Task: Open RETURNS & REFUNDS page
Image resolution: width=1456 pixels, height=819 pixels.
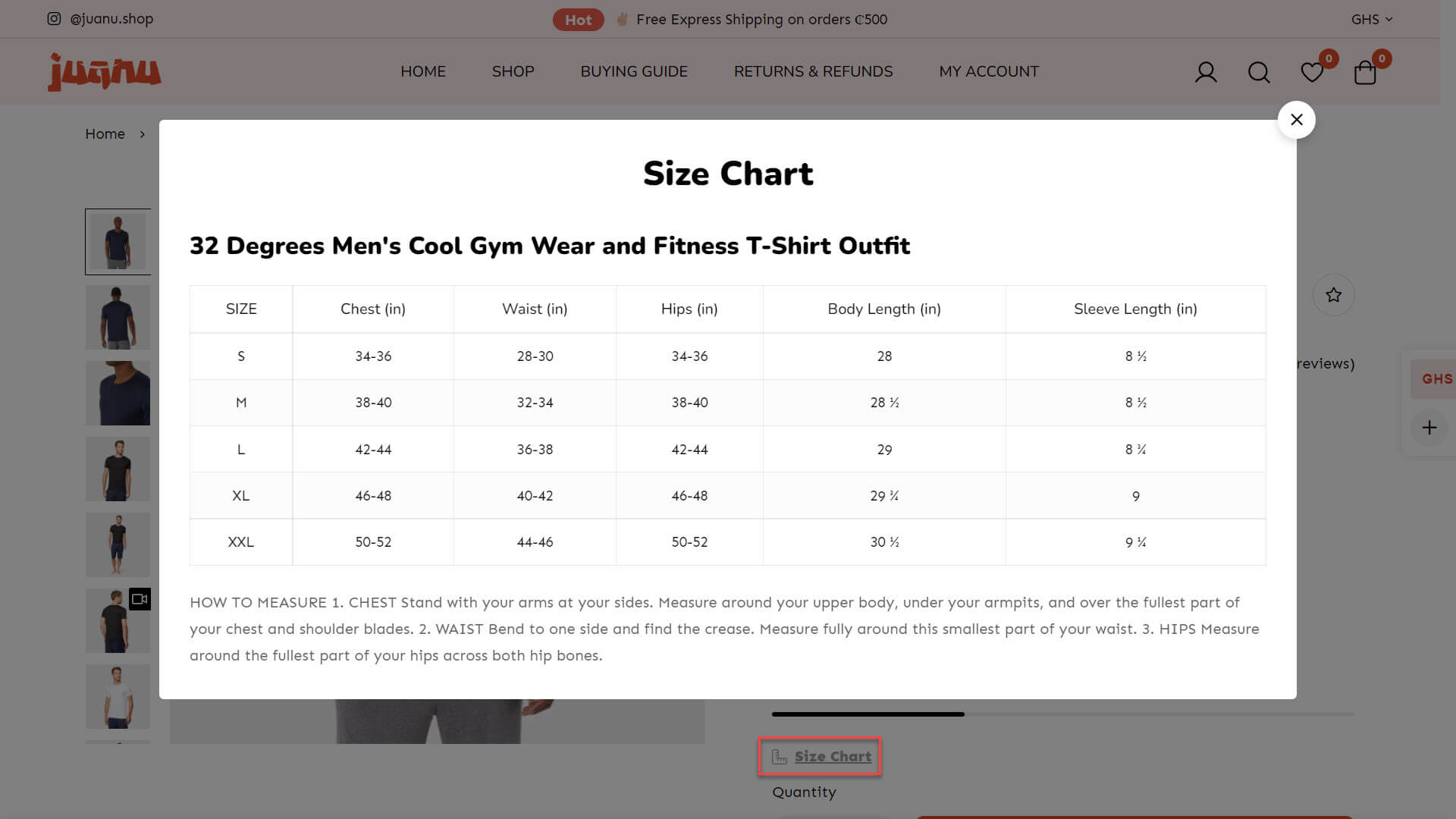Action: point(814,71)
